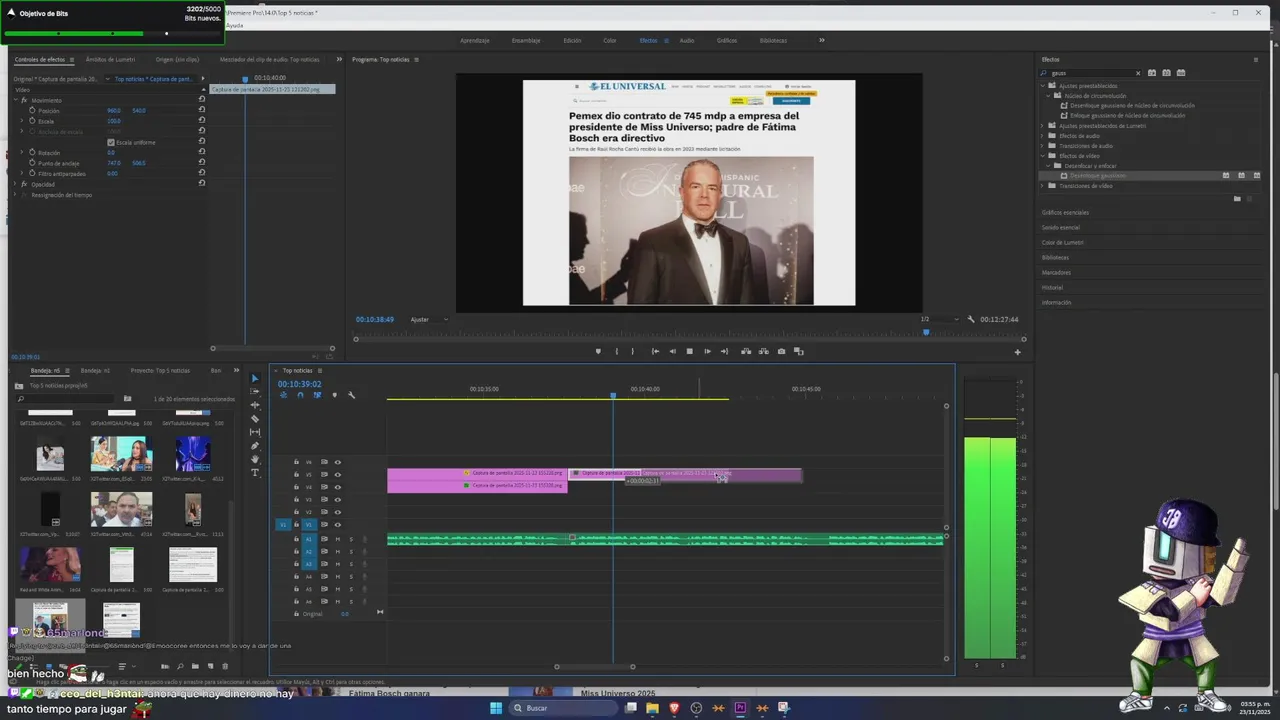Toggle Rotación animation stopwatch
The width and height of the screenshot is (1280, 720).
(x=32, y=152)
